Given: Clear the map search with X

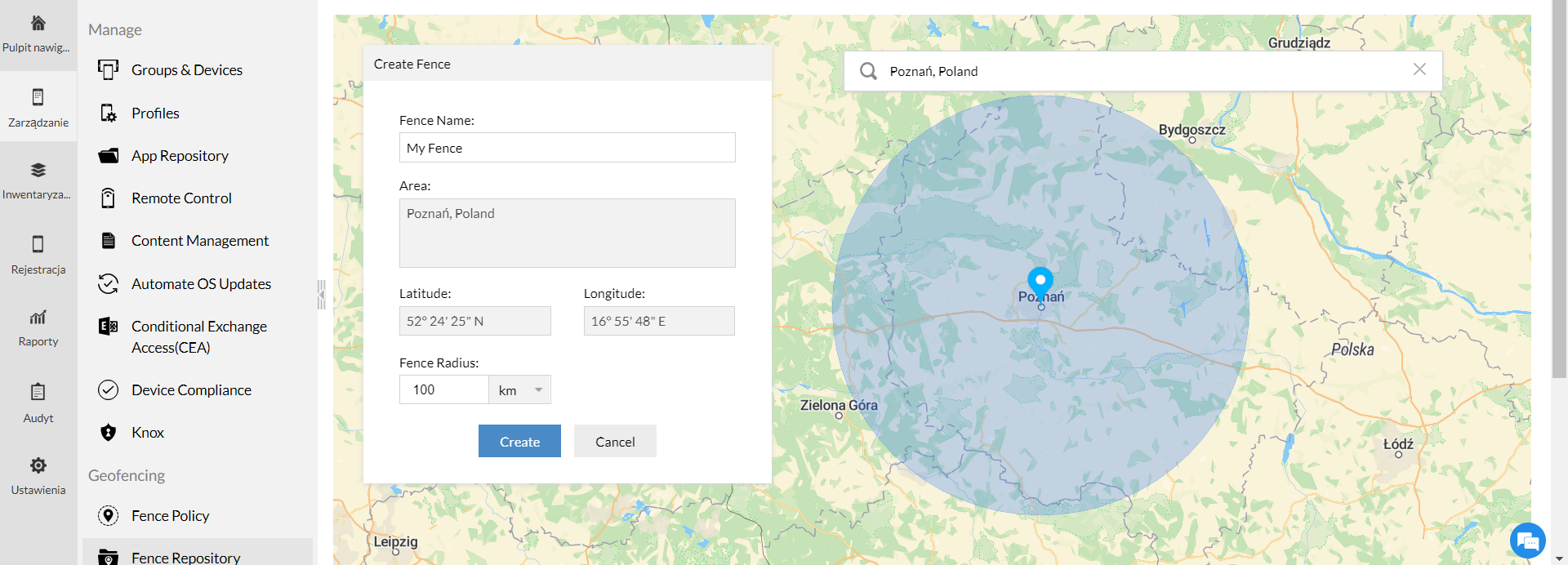Looking at the screenshot, I should [1419, 70].
